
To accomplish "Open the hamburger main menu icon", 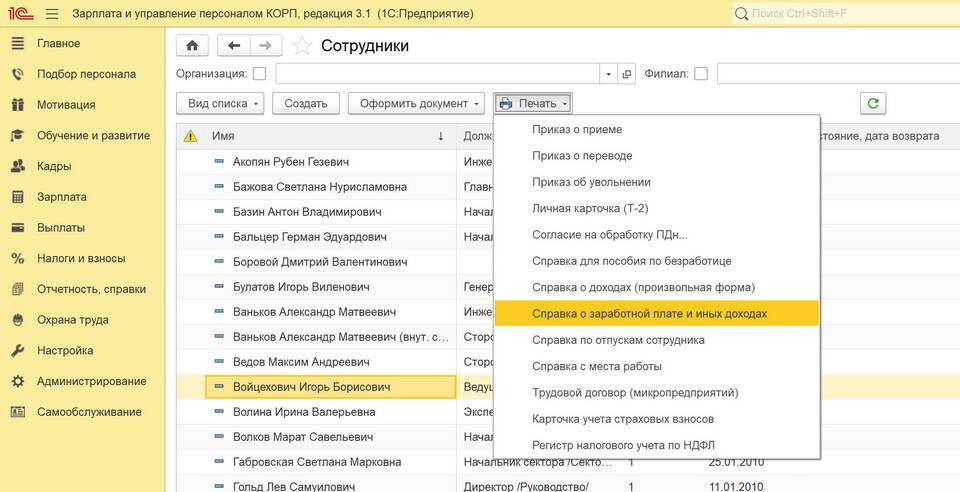I will [x=51, y=14].
